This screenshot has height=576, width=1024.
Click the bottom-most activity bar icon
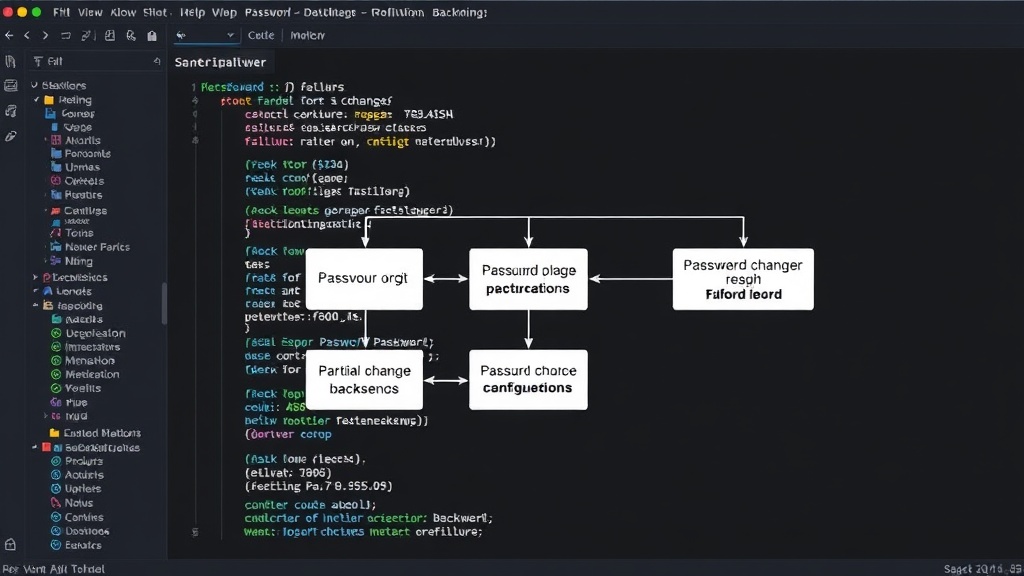(x=10, y=544)
